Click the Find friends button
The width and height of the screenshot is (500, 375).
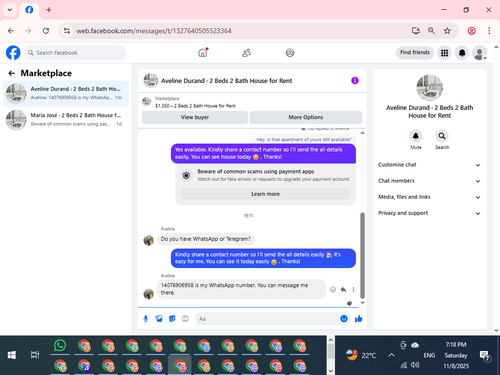coord(415,52)
